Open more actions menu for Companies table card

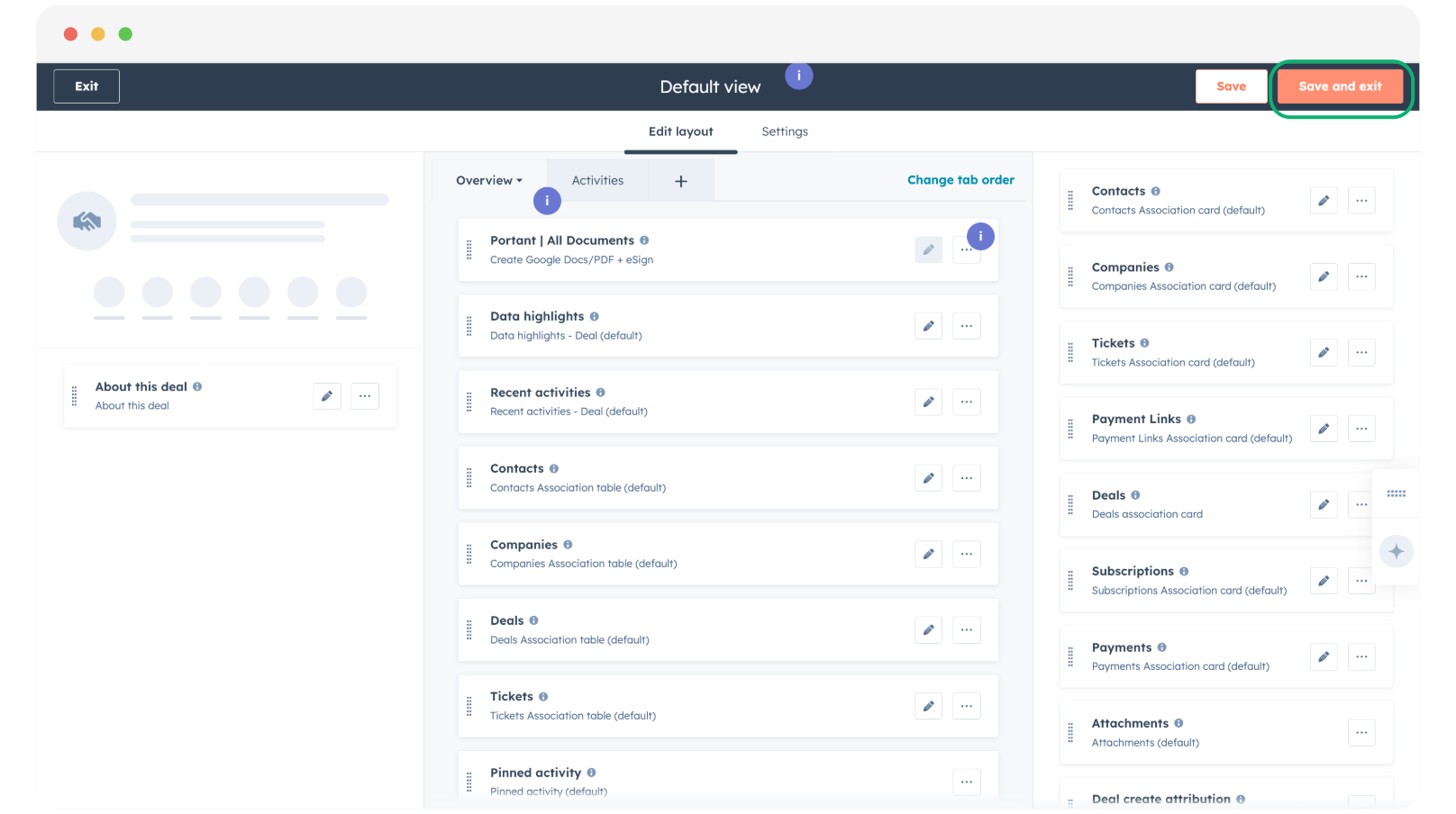tap(966, 554)
